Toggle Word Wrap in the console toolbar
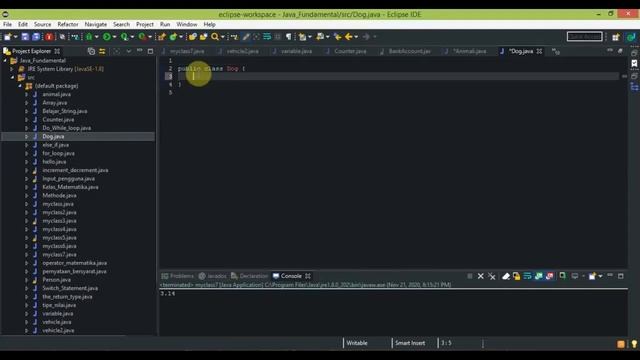Screen dimensions: 640x360 [527, 276]
